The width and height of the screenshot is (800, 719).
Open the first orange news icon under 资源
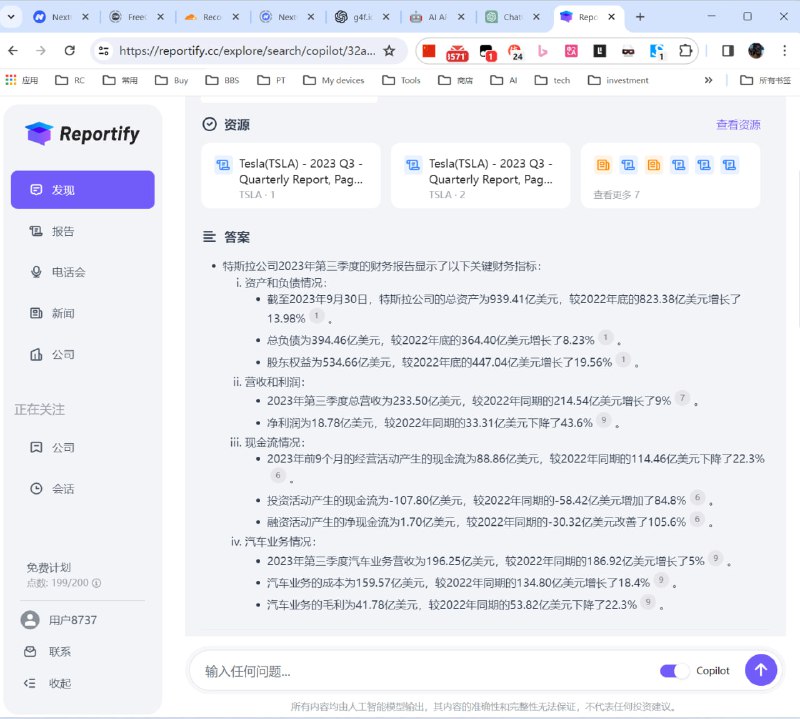603,164
